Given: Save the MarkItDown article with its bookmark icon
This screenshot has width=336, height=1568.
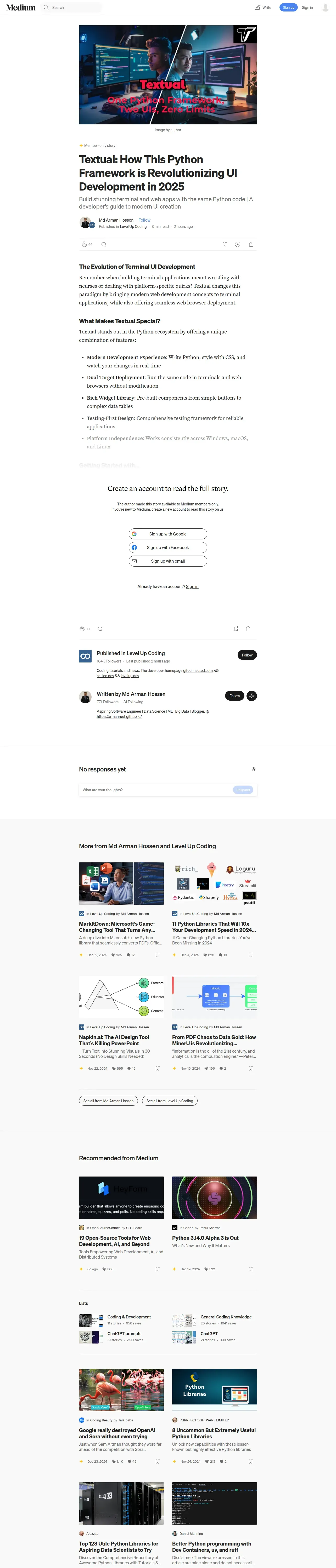Looking at the screenshot, I should tap(157, 955).
